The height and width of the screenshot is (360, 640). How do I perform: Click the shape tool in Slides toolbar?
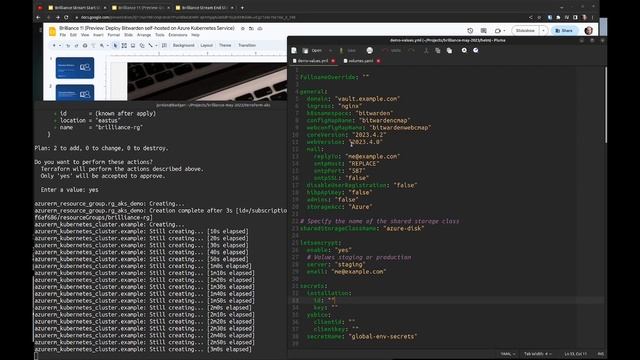pos(142,45)
